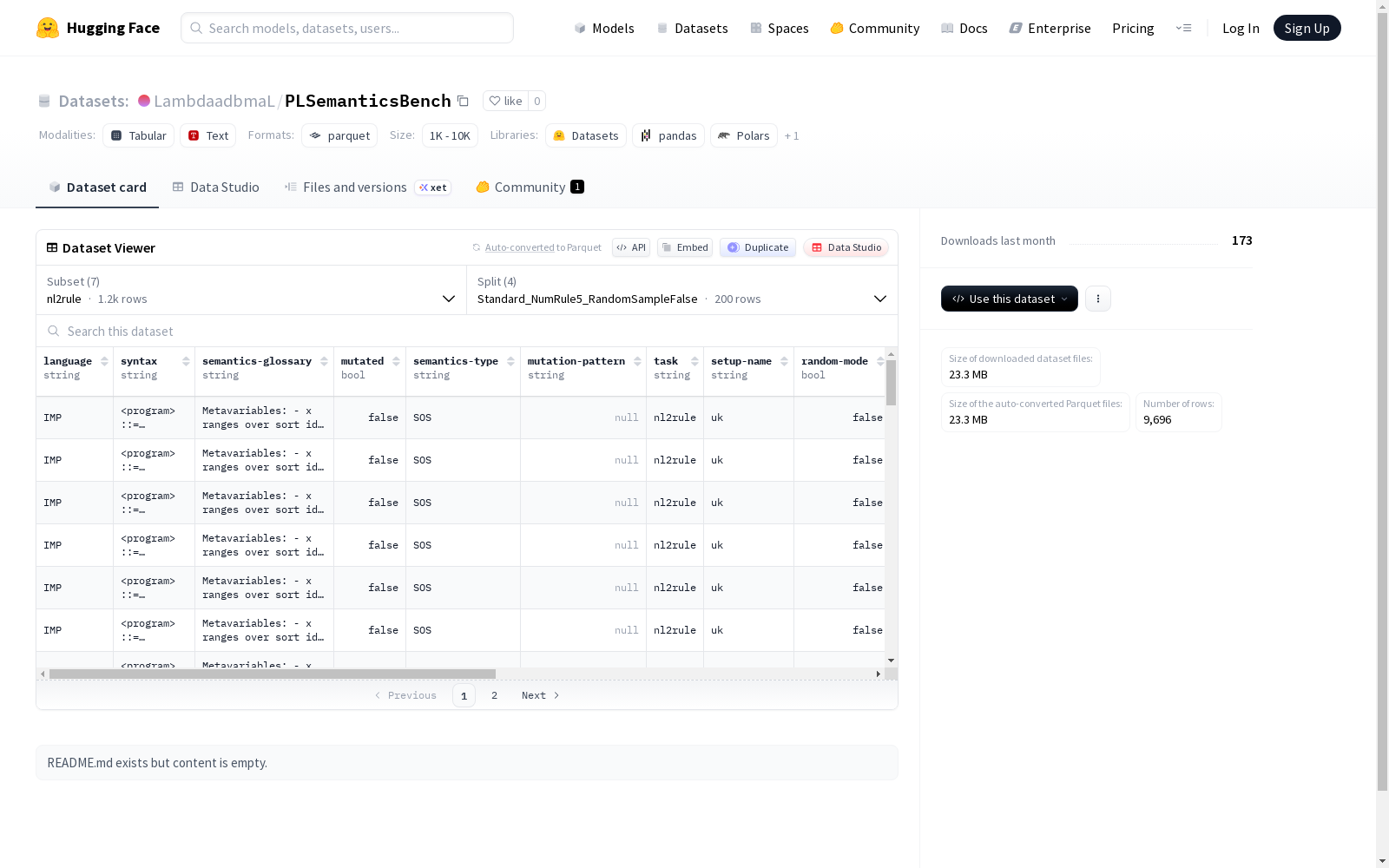Copy dataset name with the copy icon
Screen dimensions: 1389x868
464,101
